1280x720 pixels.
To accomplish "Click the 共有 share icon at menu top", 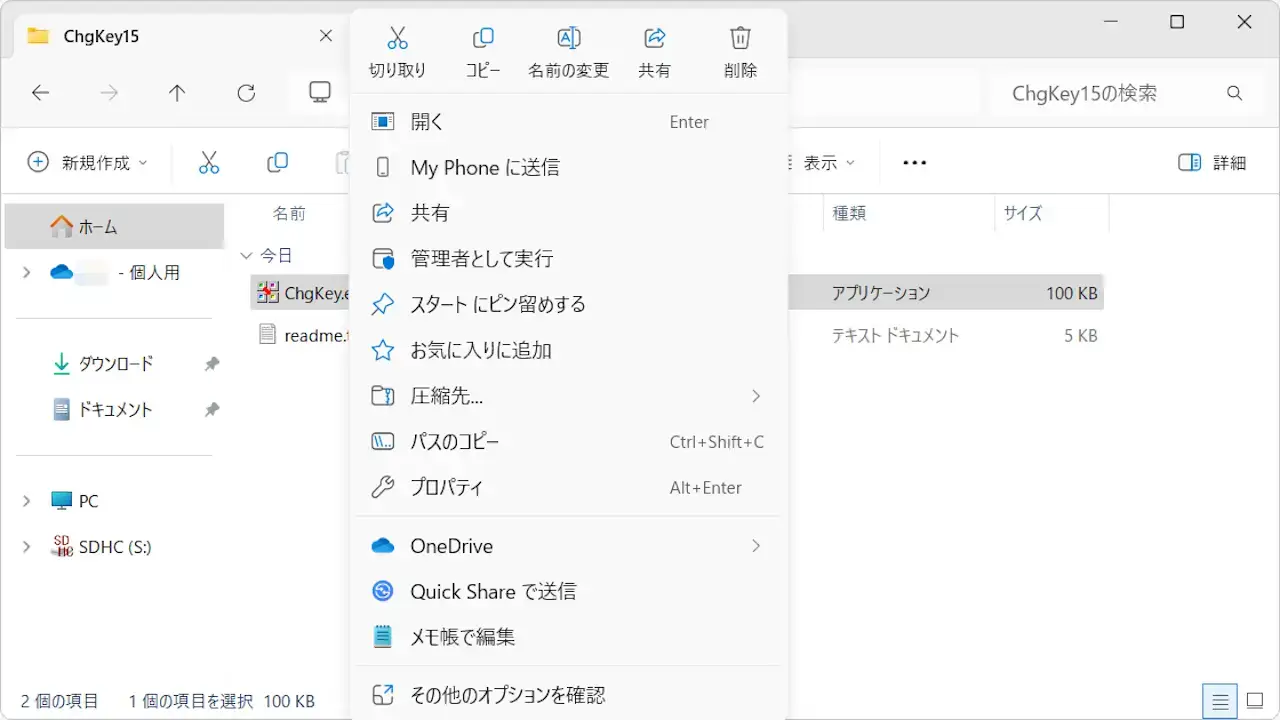I will coord(654,39).
